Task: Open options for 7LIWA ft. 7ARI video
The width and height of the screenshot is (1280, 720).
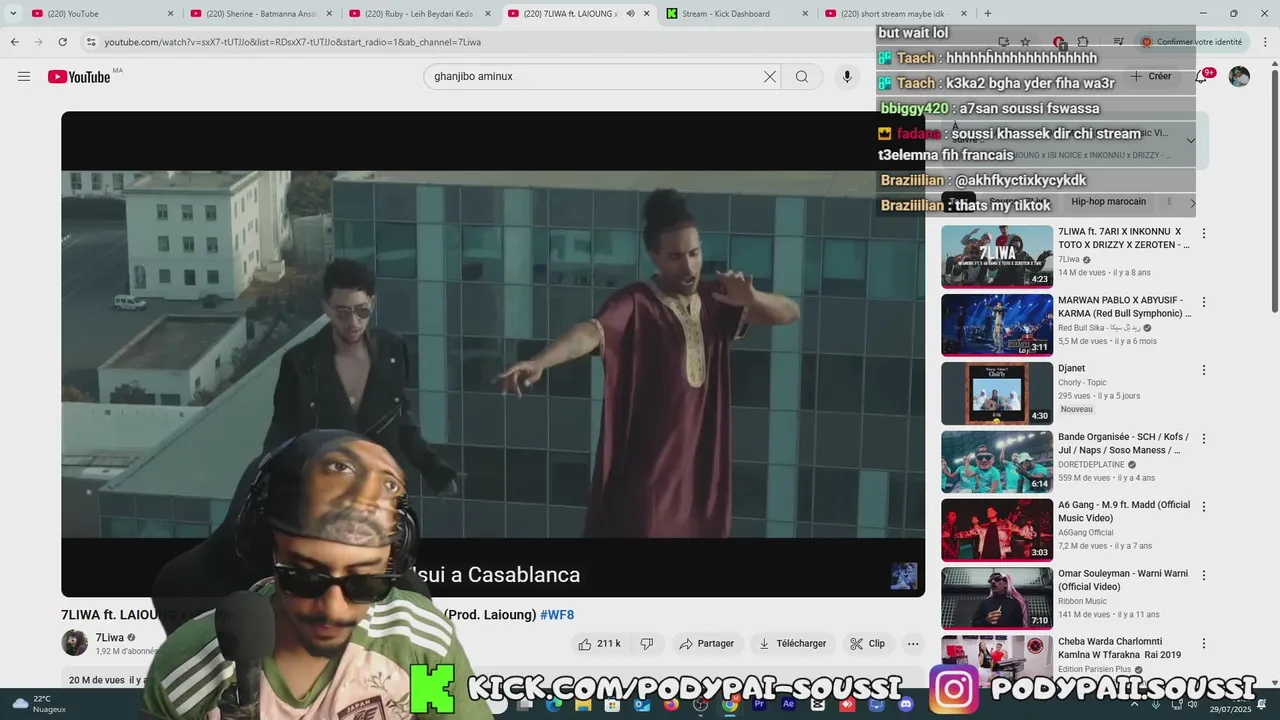Action: pos(1204,233)
